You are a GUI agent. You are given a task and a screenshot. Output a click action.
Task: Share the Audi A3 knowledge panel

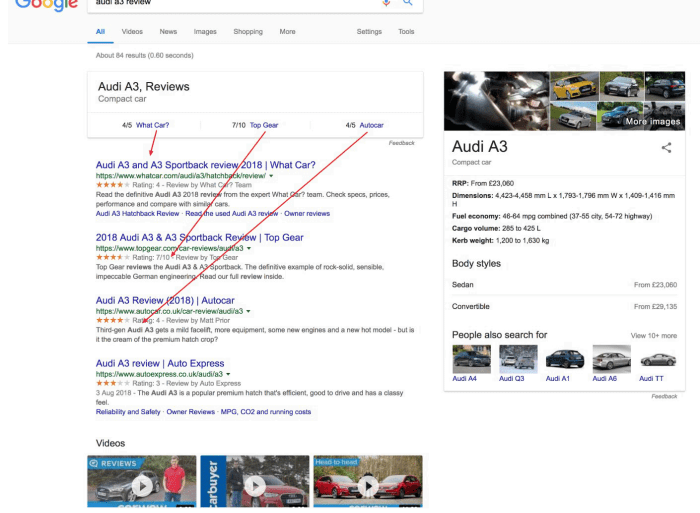[x=666, y=147]
